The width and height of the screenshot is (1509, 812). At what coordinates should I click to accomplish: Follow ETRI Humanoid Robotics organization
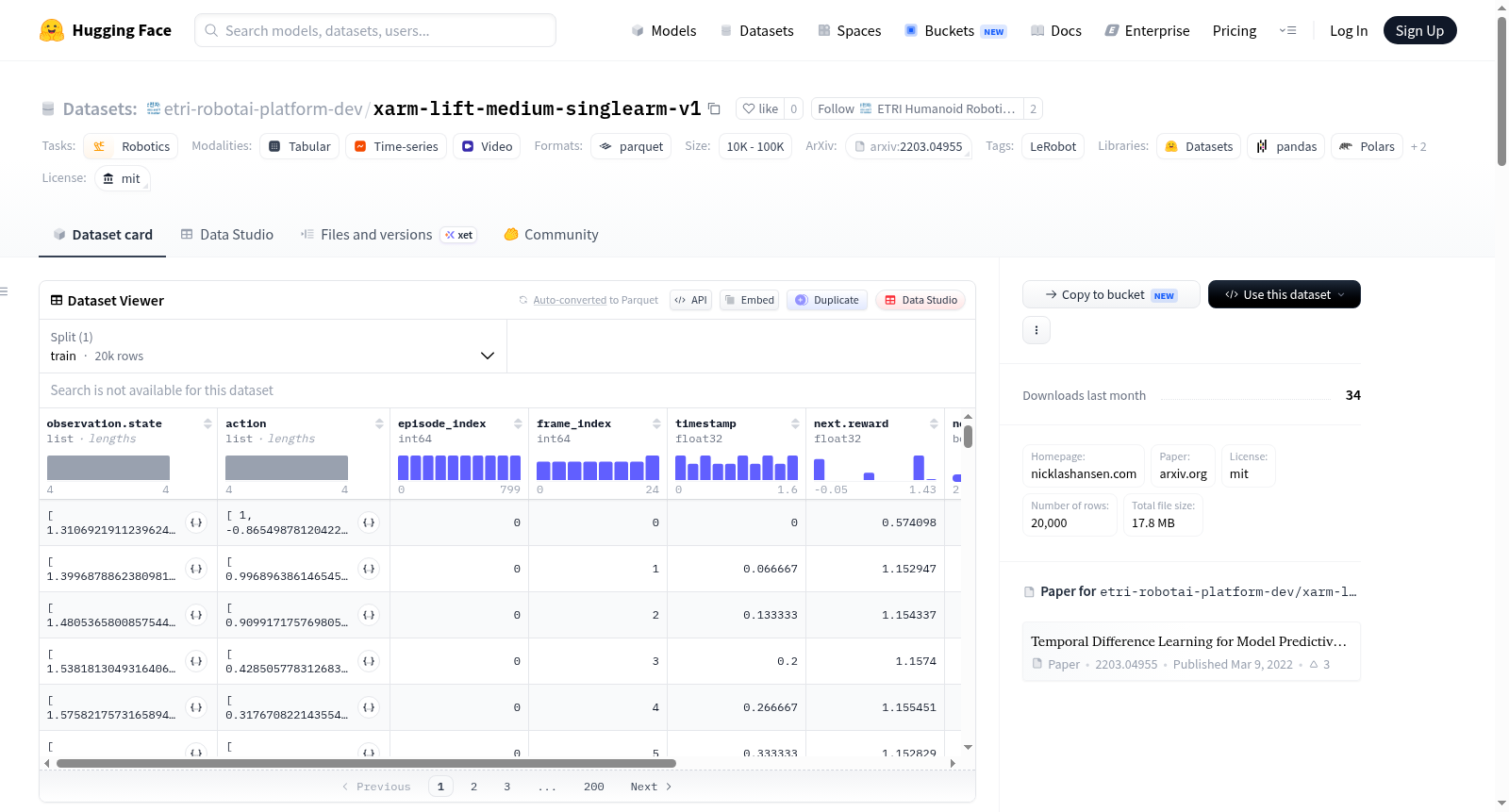click(x=917, y=108)
